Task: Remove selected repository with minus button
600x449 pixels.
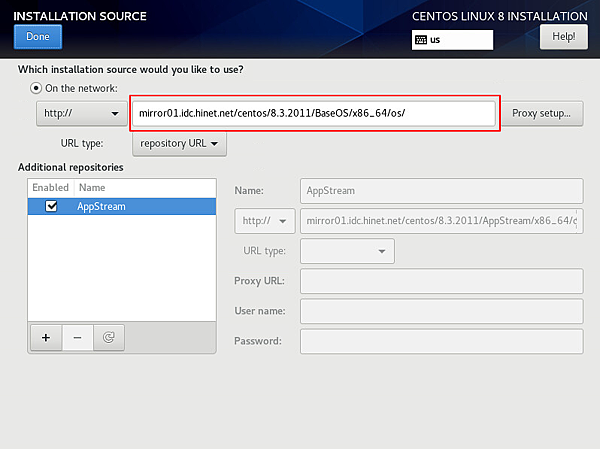Action: coord(77,338)
